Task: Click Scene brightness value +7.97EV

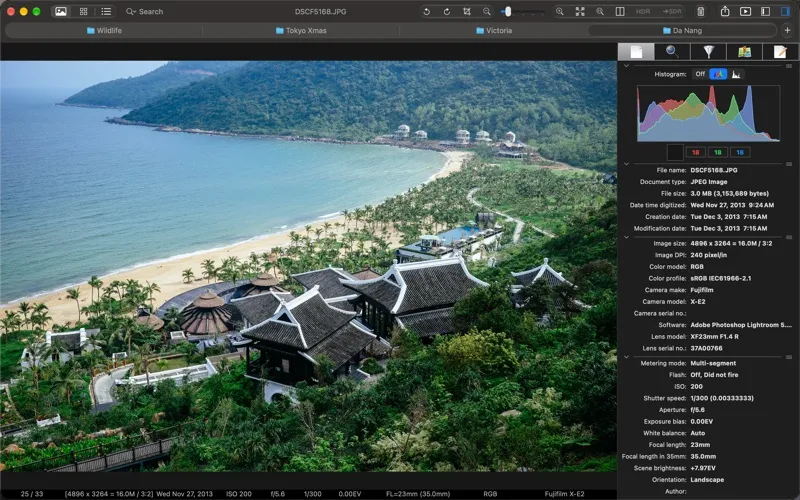Action: coord(703,468)
